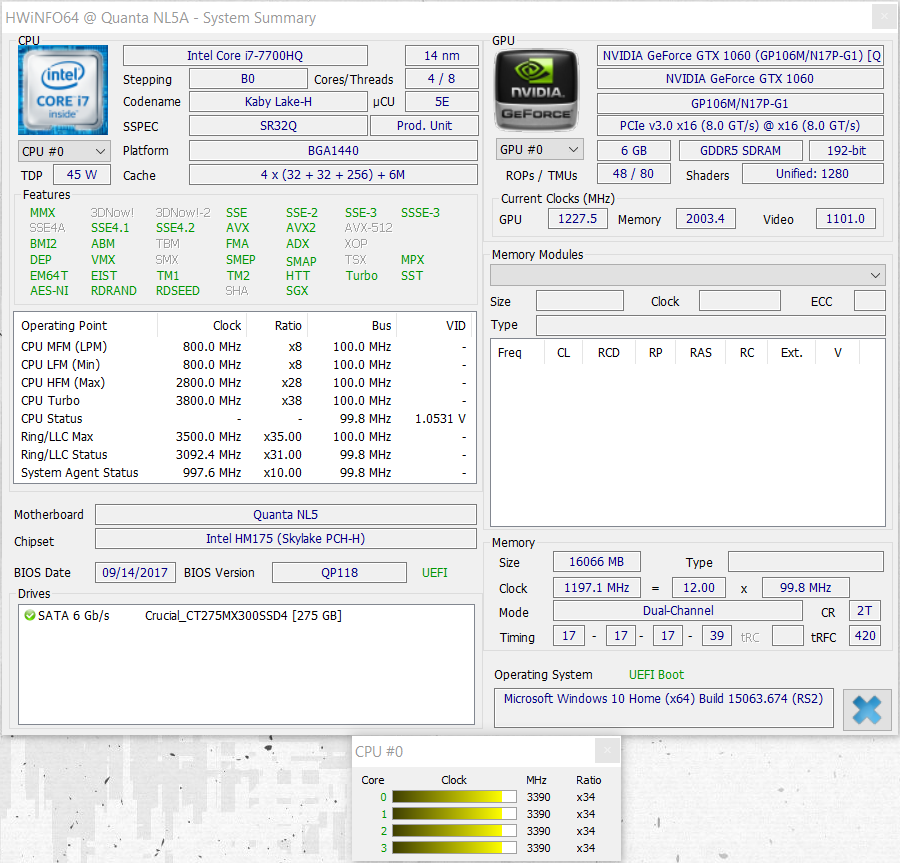Open the CPU #0 selector dropdown
900x863 pixels.
point(64,151)
